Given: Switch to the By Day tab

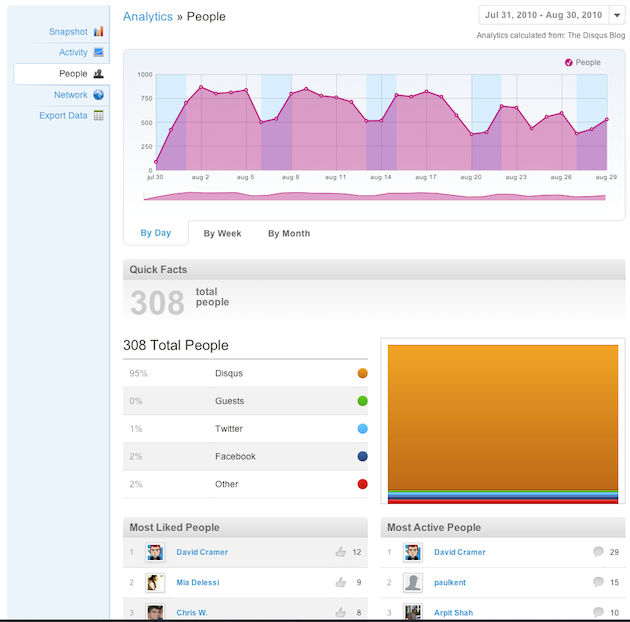Looking at the screenshot, I should point(156,233).
